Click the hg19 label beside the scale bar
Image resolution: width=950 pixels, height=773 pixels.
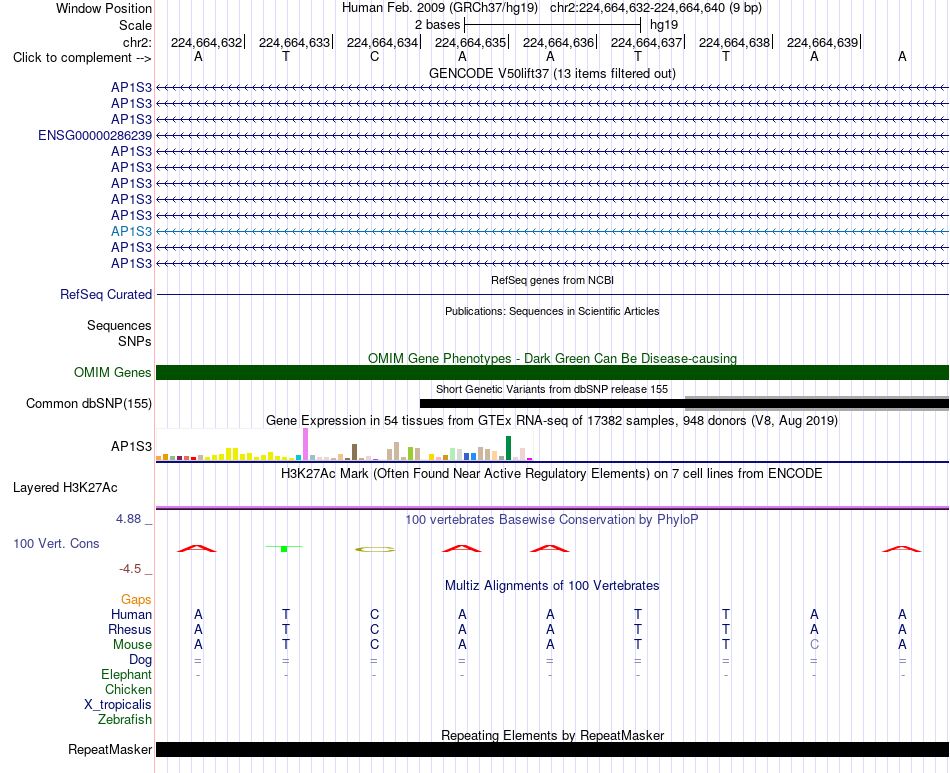[x=663, y=25]
